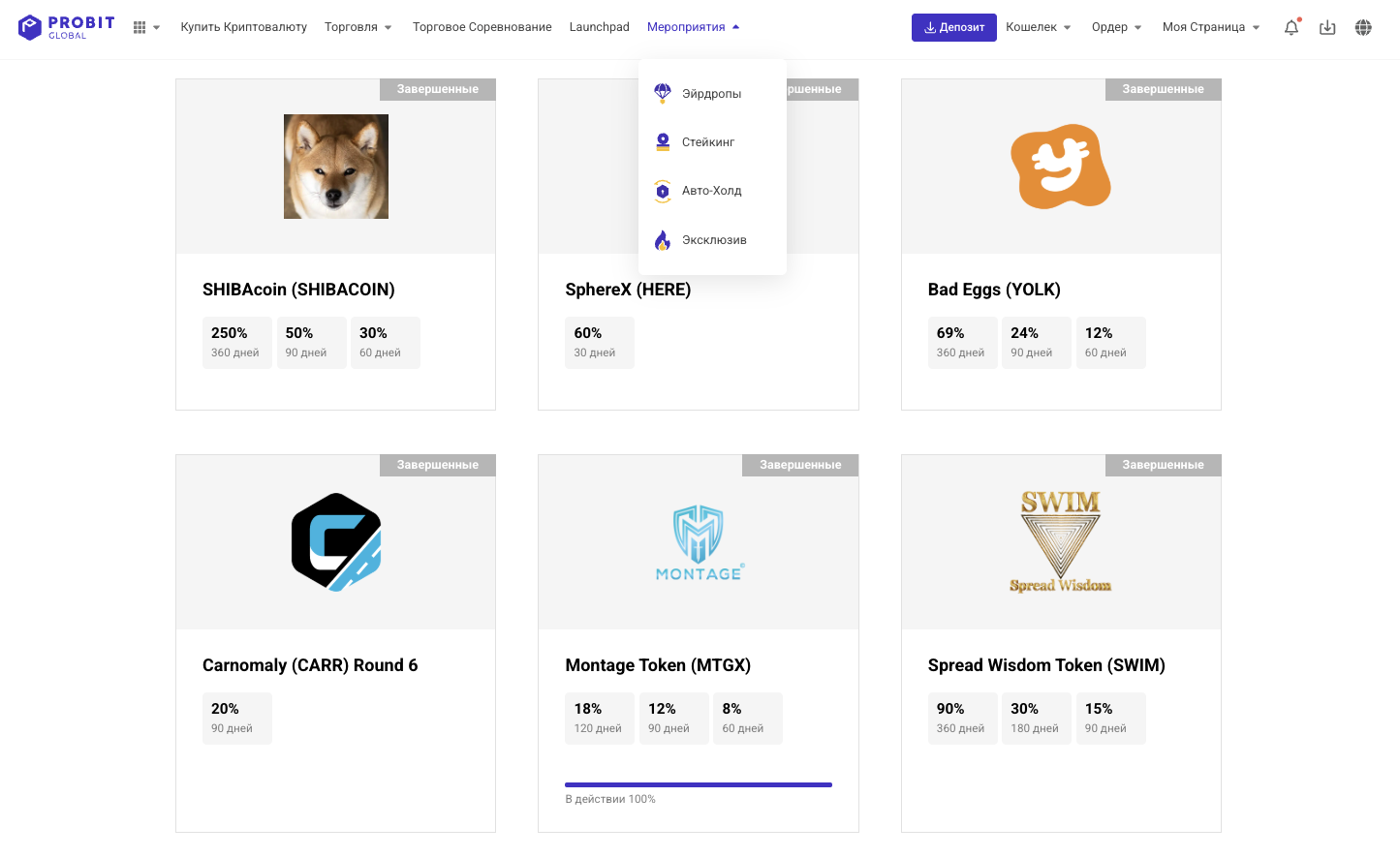Expand the Моя Страница dropdown
Viewport: 1400px width, 858px height.
1210,27
